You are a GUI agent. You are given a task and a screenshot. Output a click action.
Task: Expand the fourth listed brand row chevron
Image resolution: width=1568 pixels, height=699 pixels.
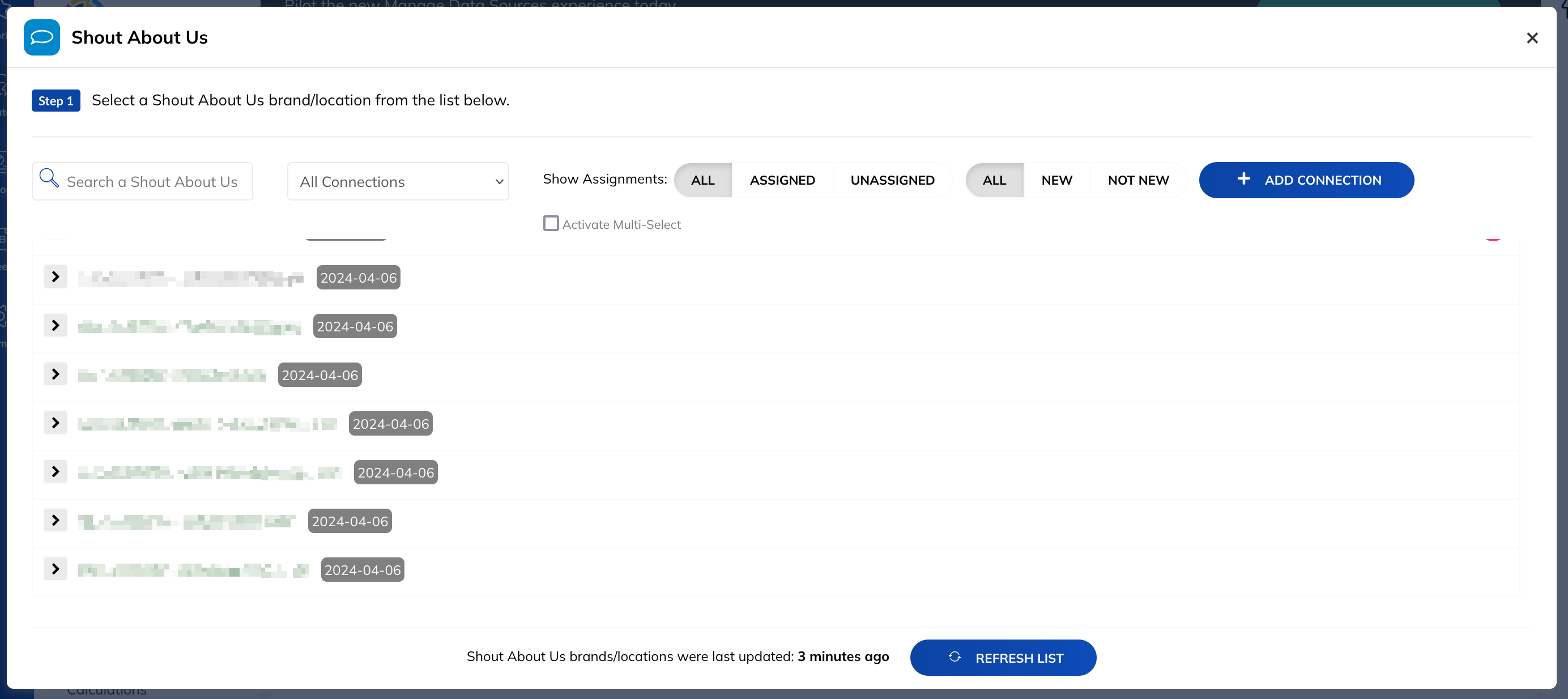tap(56, 423)
